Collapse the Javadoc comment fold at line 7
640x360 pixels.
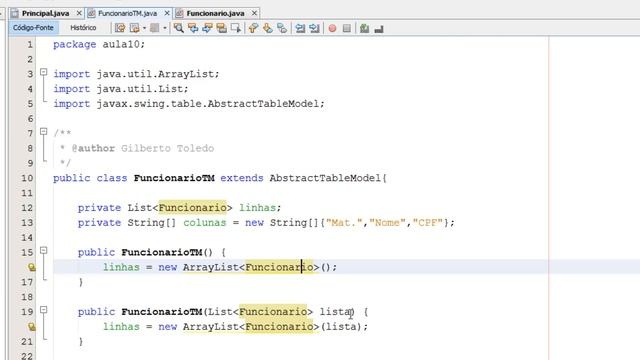[x=44, y=132]
